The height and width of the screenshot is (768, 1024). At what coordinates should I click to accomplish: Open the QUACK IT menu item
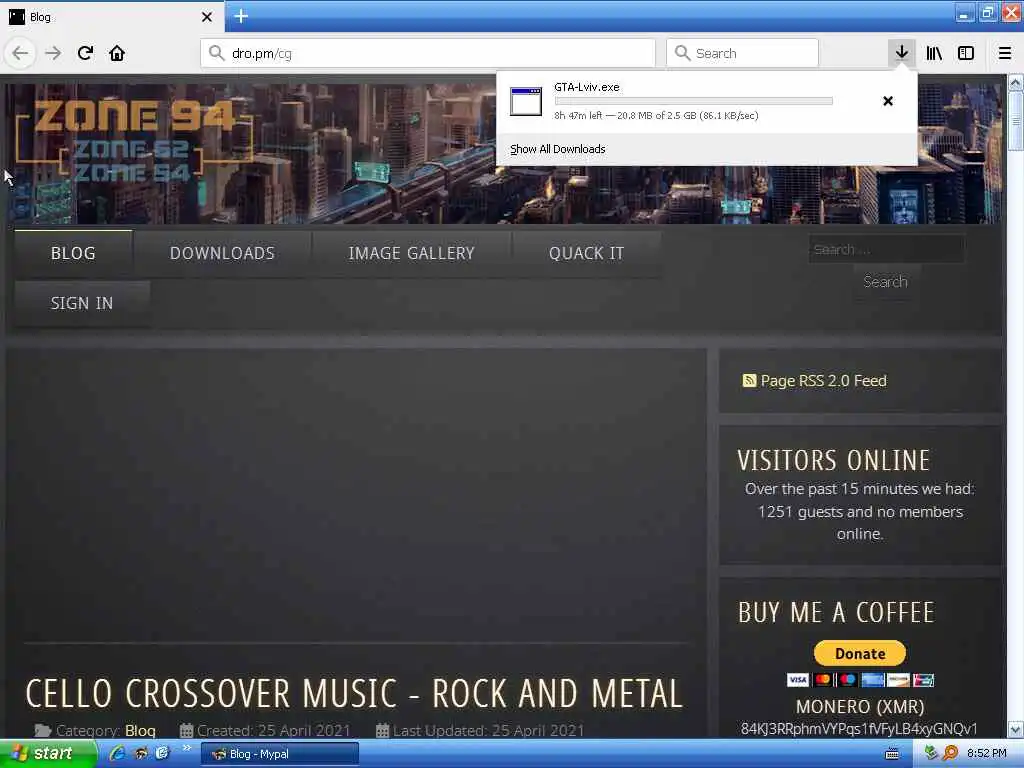click(x=586, y=253)
